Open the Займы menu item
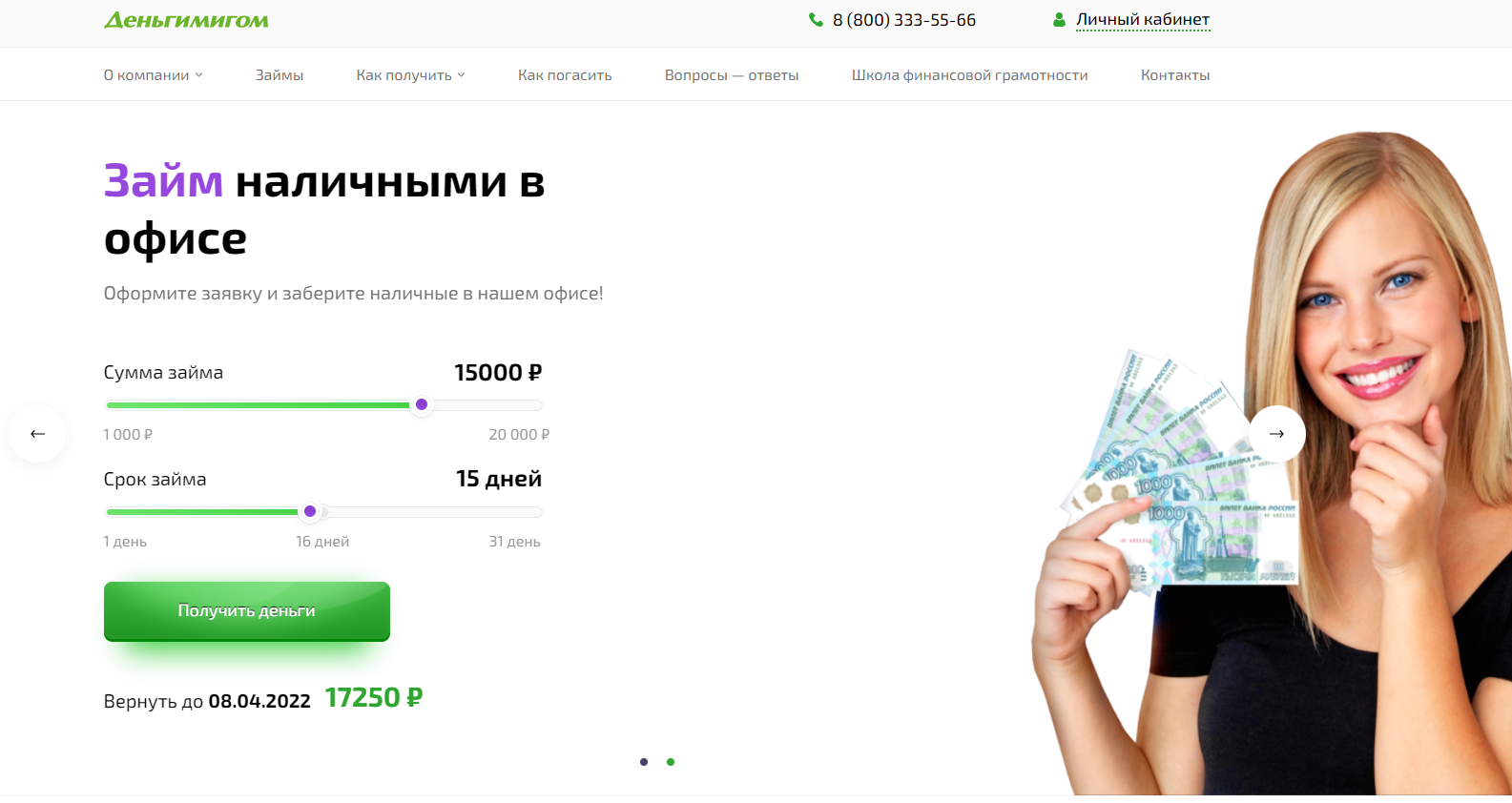Viewport: 1512px width, 803px height. click(x=280, y=75)
